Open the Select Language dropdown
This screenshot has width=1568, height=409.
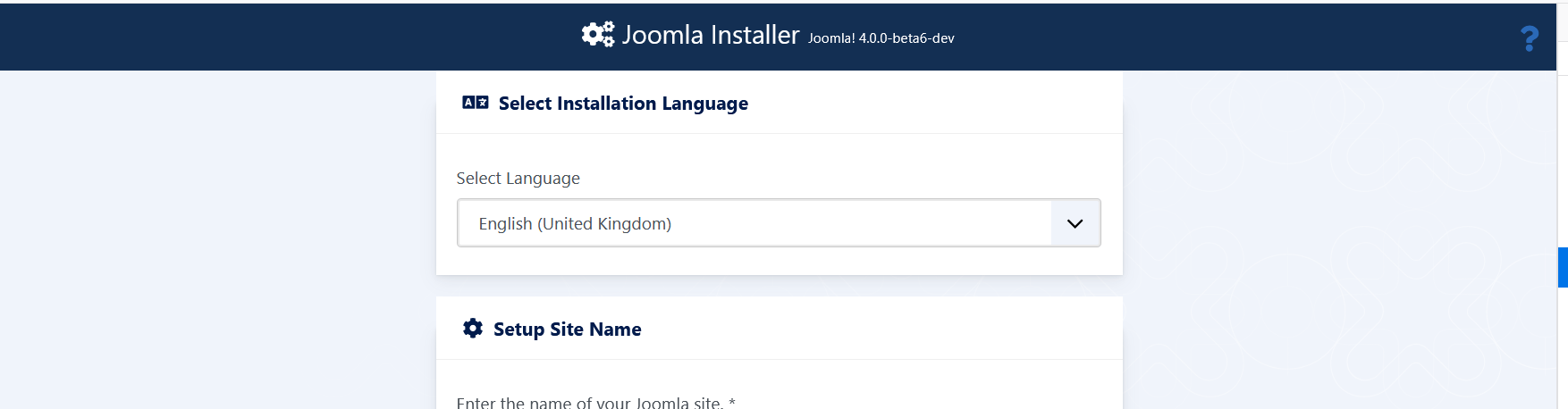pos(779,223)
